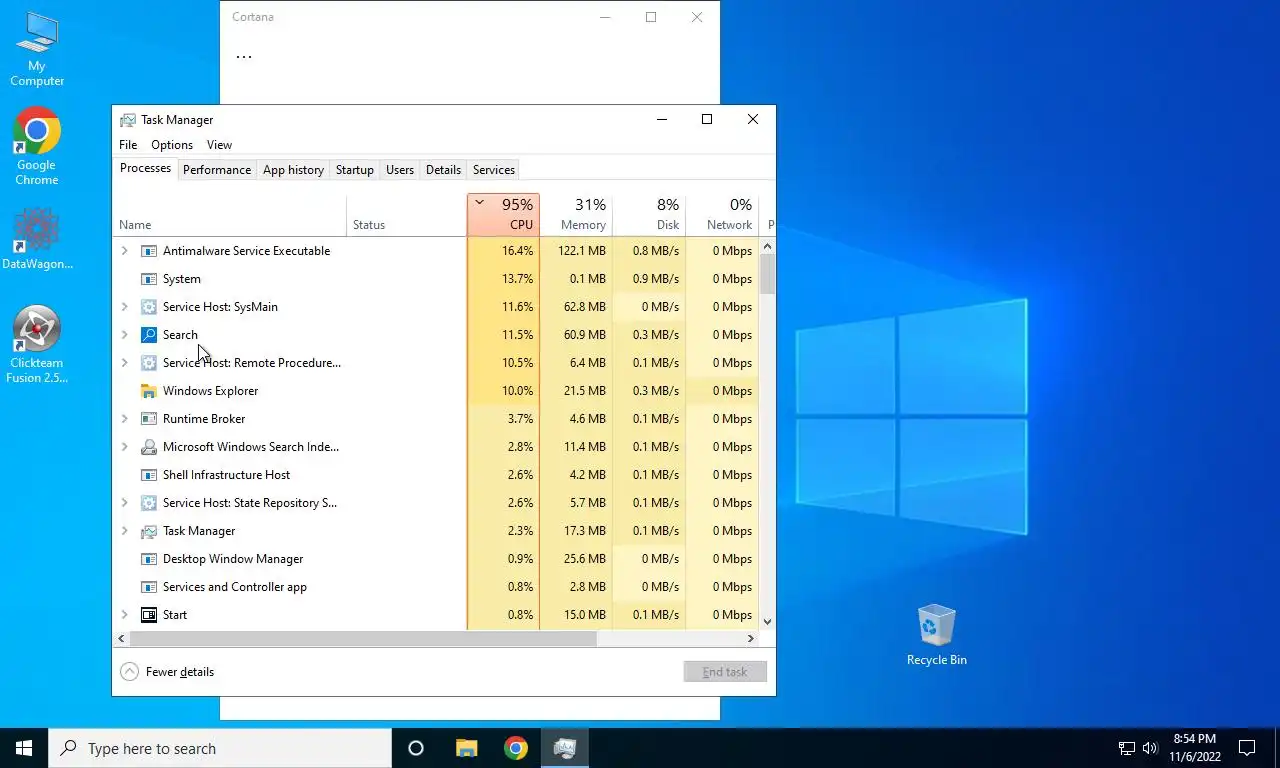Click the scroll down arrow of process list
The width and height of the screenshot is (1280, 768).
[767, 622]
